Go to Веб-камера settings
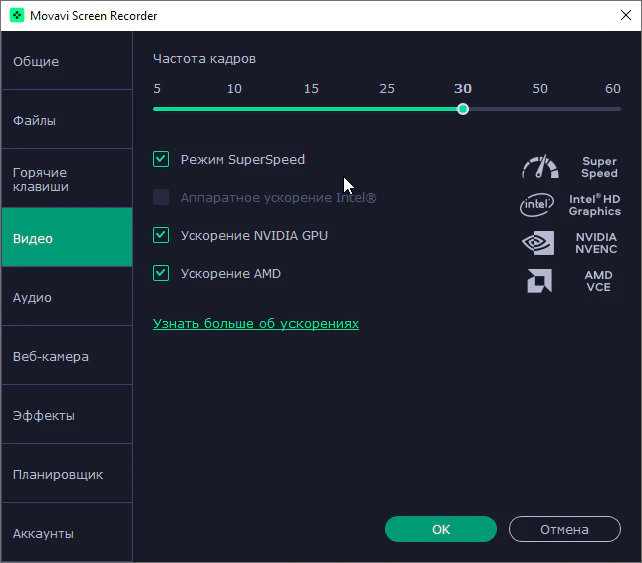Screen dimensions: 642x563 [x=67, y=356]
